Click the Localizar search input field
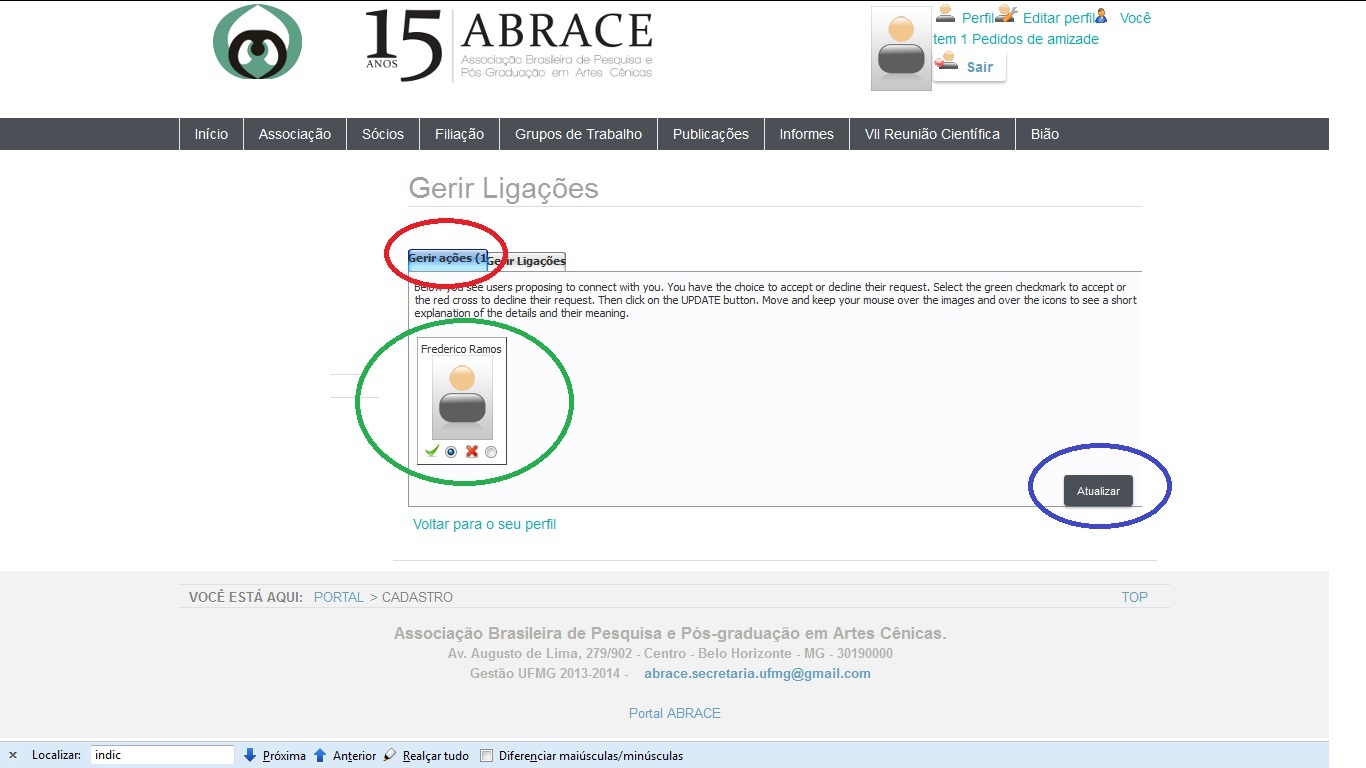 pyautogui.click(x=162, y=755)
